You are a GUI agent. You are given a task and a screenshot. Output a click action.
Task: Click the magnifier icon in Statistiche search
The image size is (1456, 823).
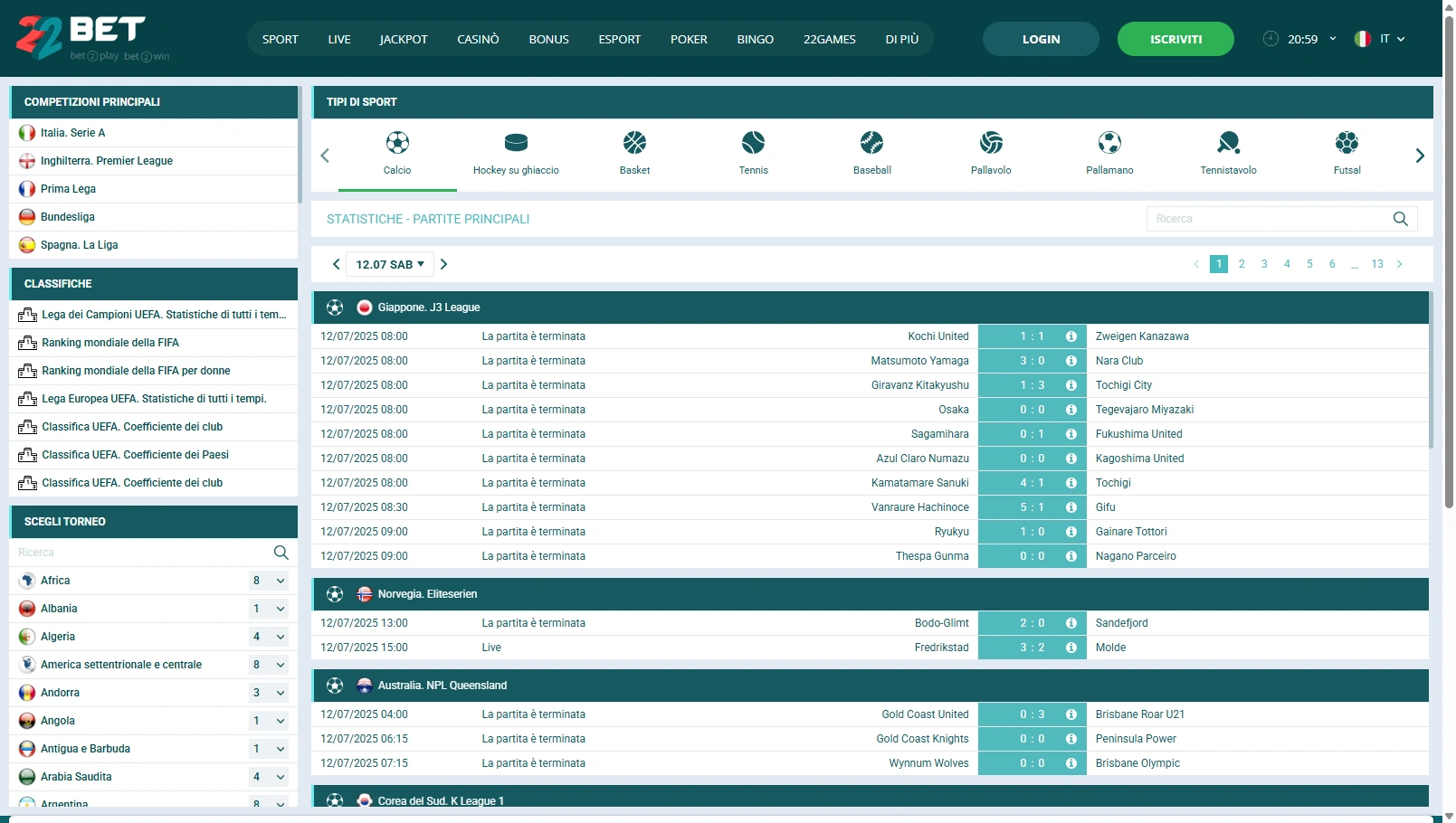coord(1400,219)
